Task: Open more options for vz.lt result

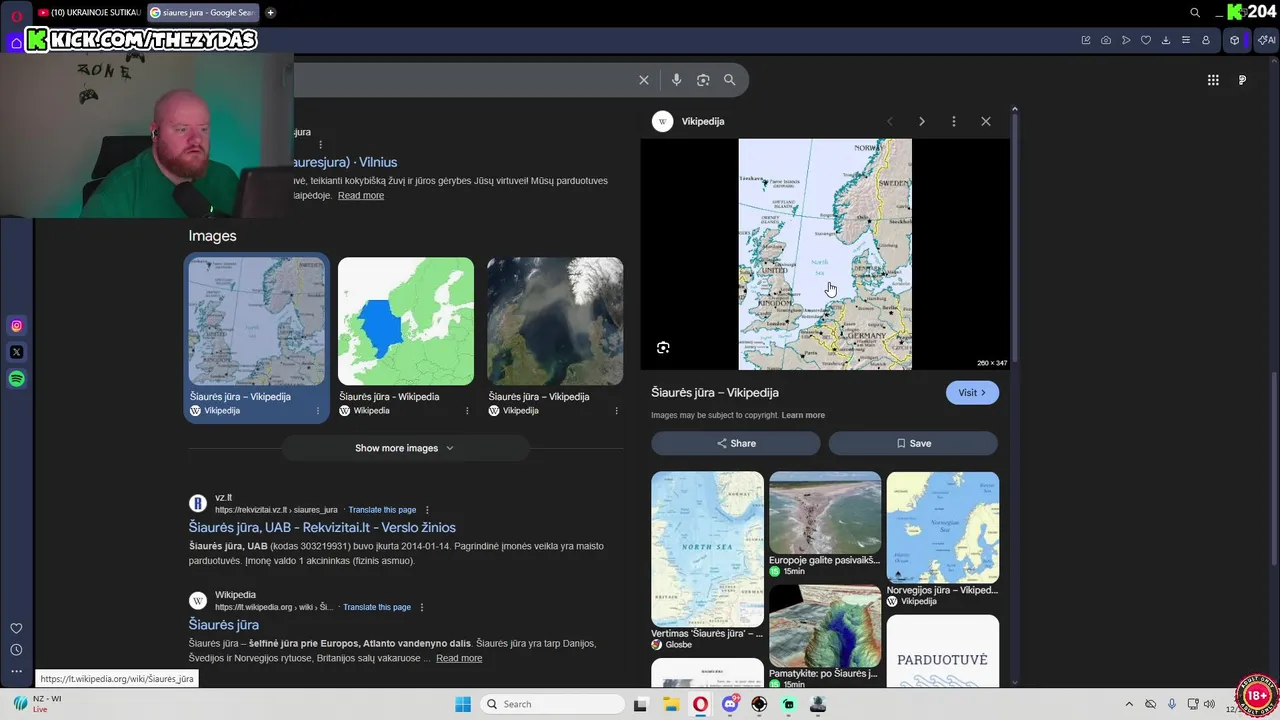Action: coord(427,510)
